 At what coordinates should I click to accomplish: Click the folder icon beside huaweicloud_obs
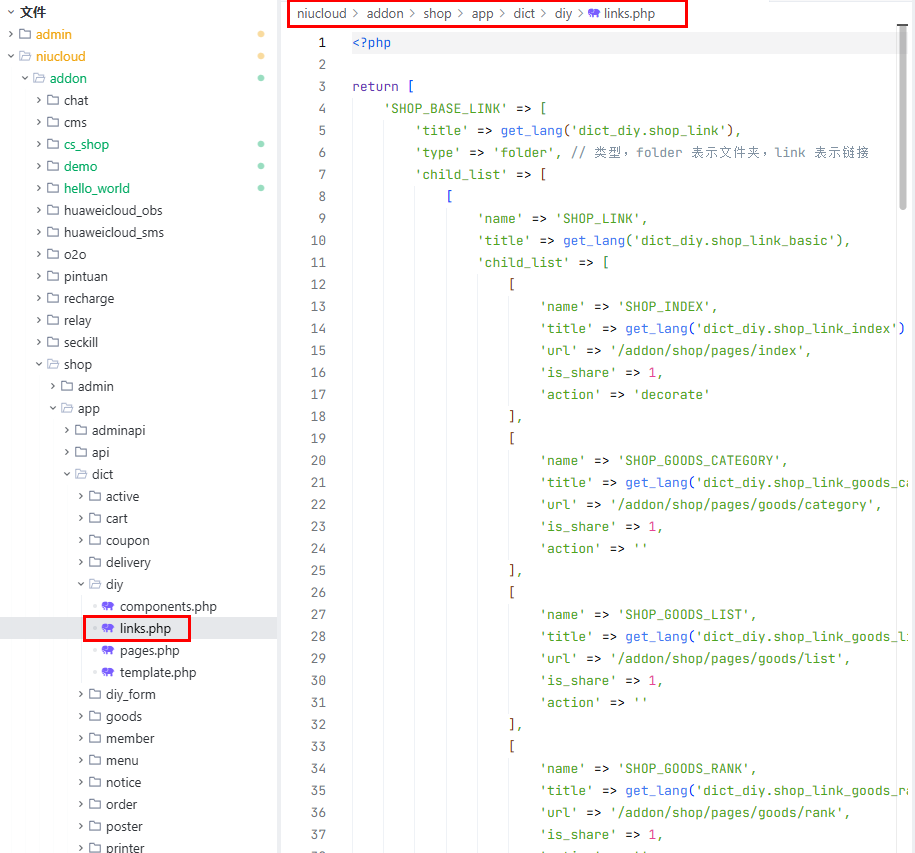pos(53,211)
